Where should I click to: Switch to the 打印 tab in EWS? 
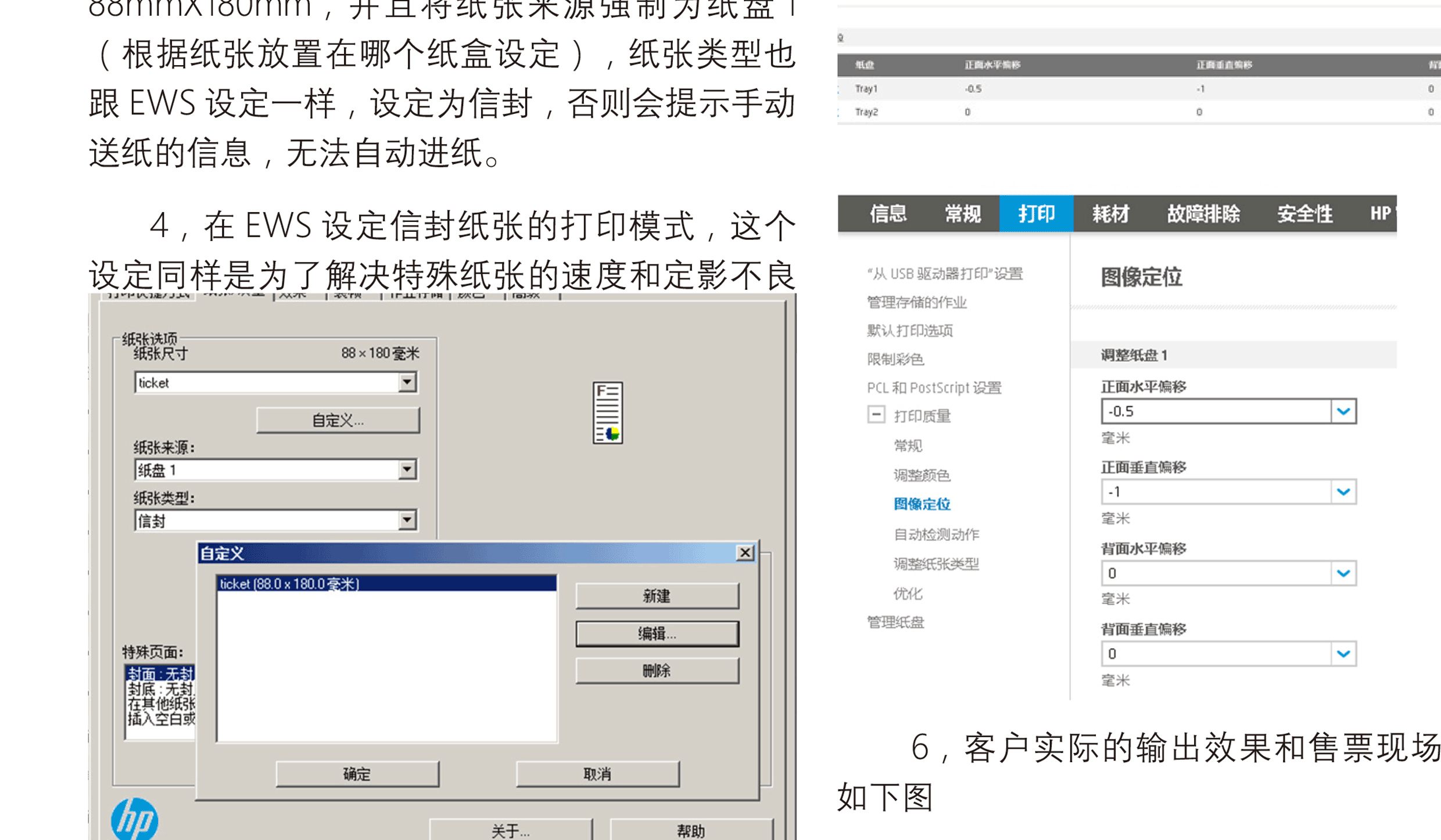pos(1036,214)
